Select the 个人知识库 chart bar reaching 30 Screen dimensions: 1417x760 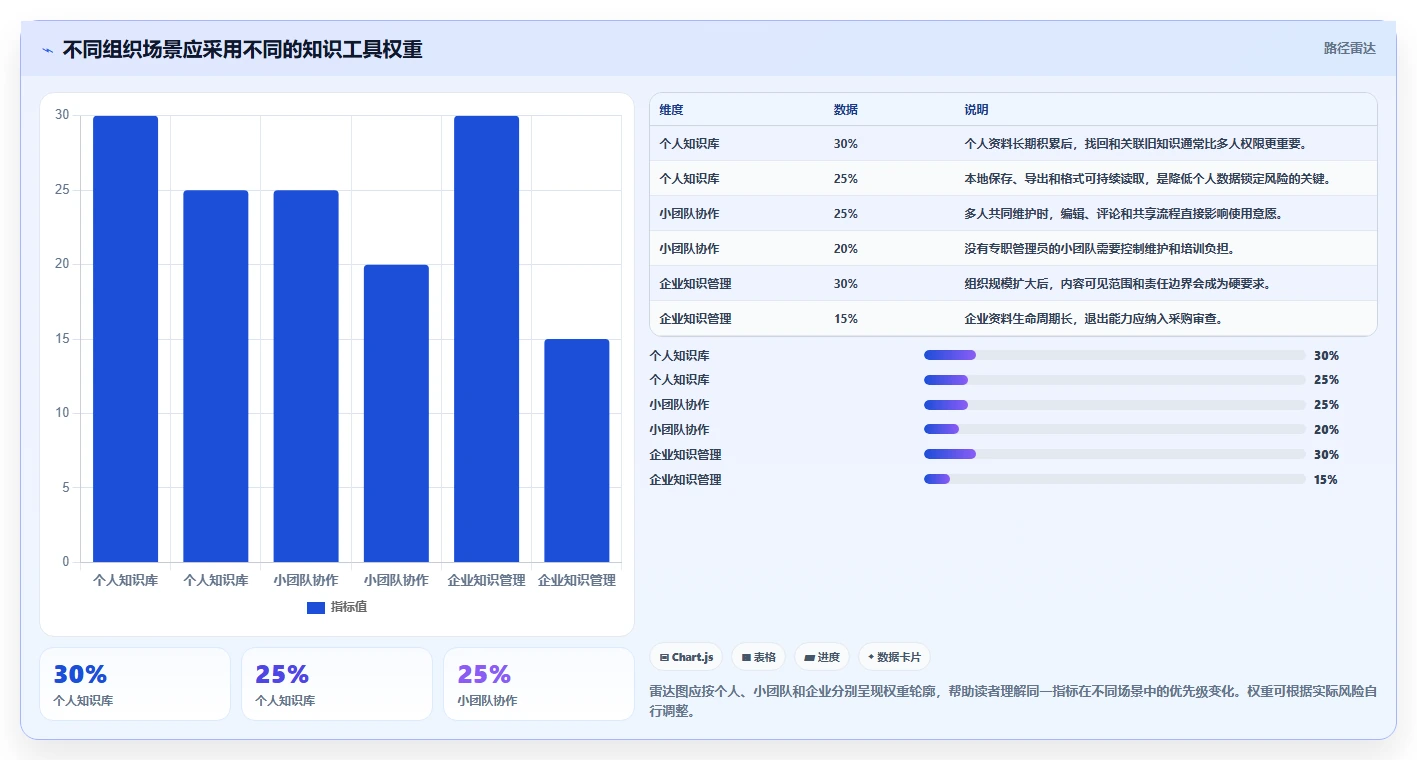point(126,339)
